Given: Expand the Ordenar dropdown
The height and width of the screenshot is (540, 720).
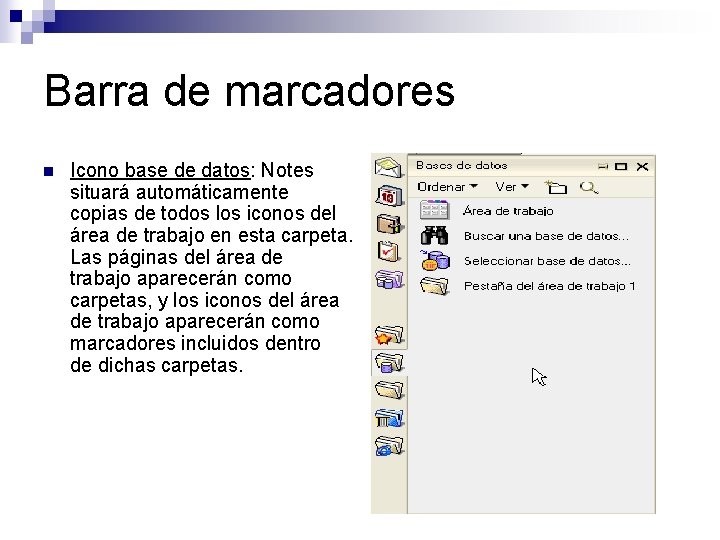Looking at the screenshot, I should [447, 187].
